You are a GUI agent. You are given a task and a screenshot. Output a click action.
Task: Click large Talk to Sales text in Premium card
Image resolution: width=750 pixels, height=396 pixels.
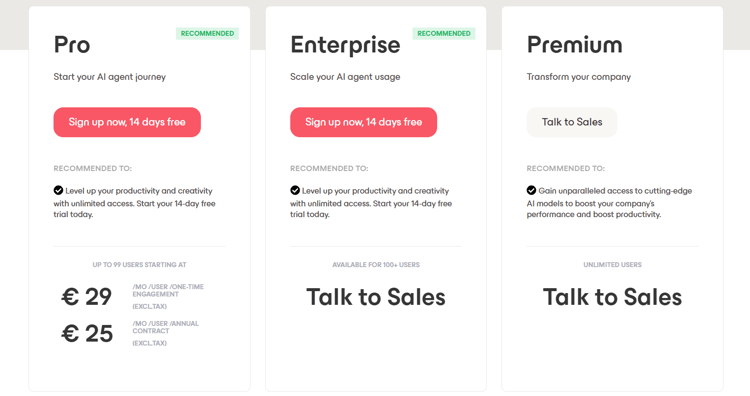coord(612,297)
